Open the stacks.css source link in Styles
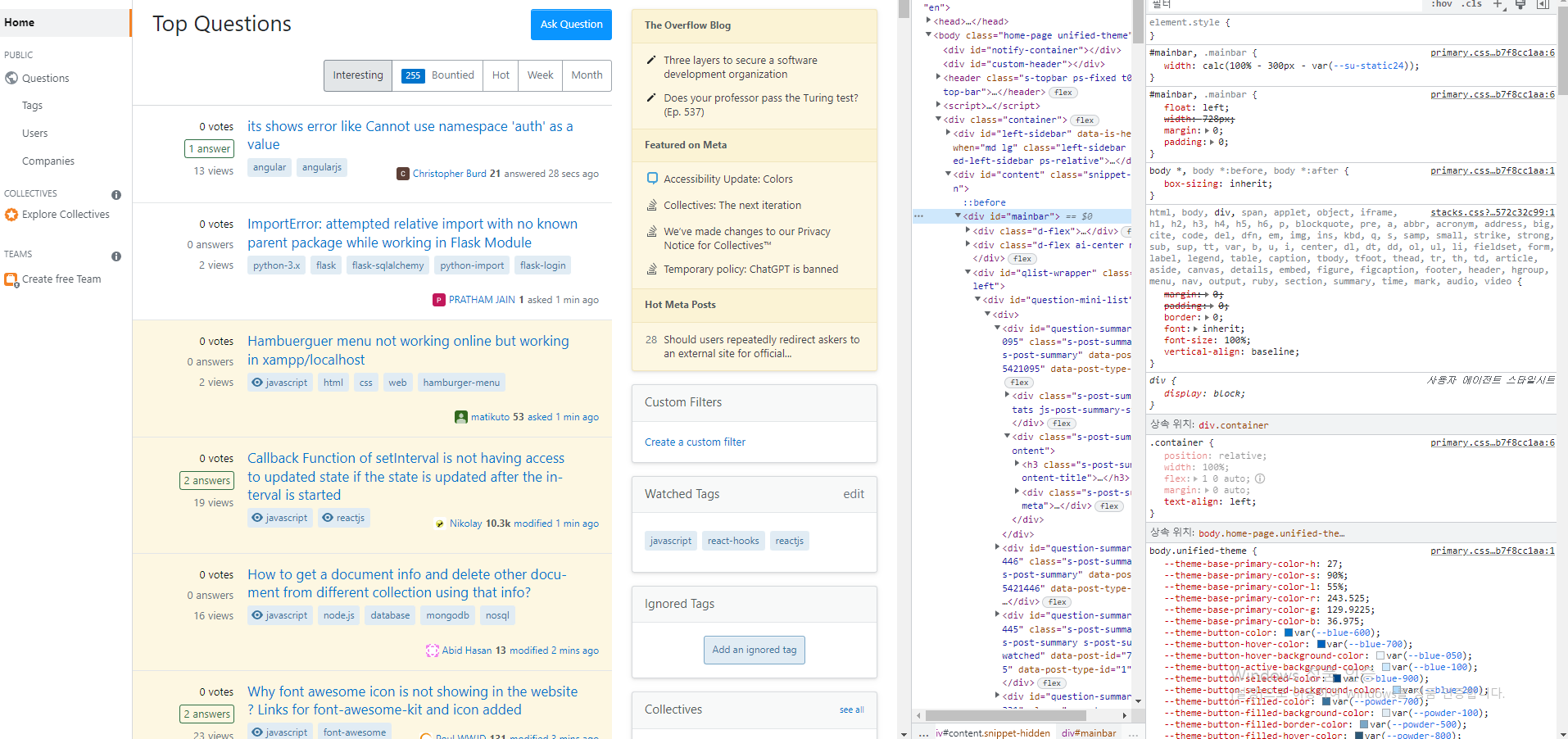The image size is (1568, 739). pos(1493,212)
